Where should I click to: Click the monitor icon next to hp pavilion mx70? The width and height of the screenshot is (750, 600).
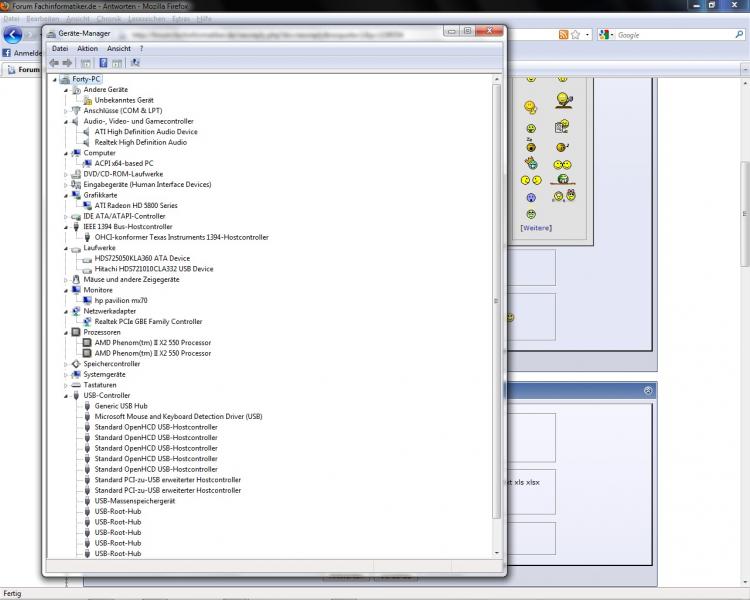click(x=88, y=300)
